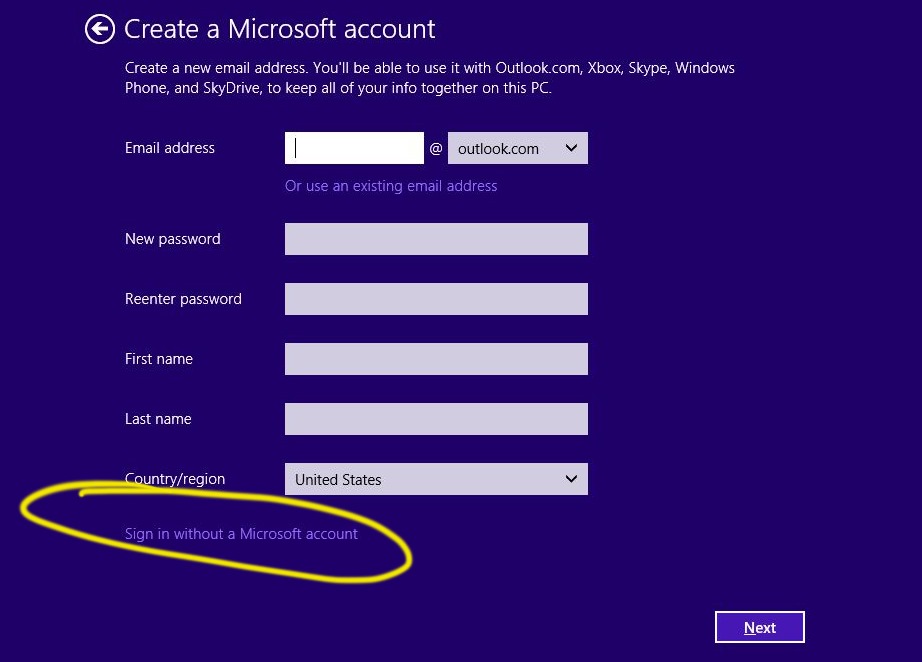Select the 'Create a Microsoft account' heading

click(x=279, y=29)
